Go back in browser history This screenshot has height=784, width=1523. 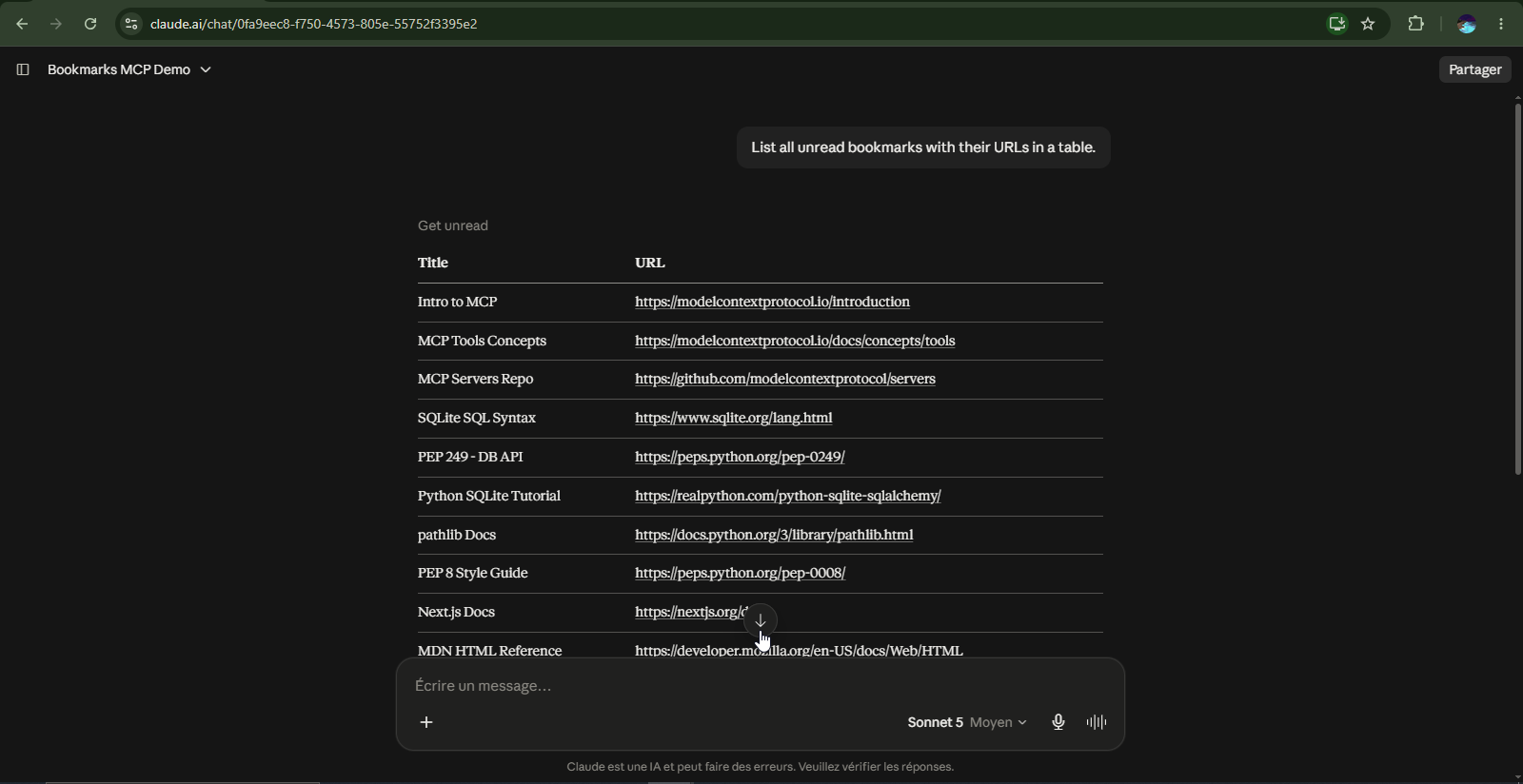click(x=22, y=24)
